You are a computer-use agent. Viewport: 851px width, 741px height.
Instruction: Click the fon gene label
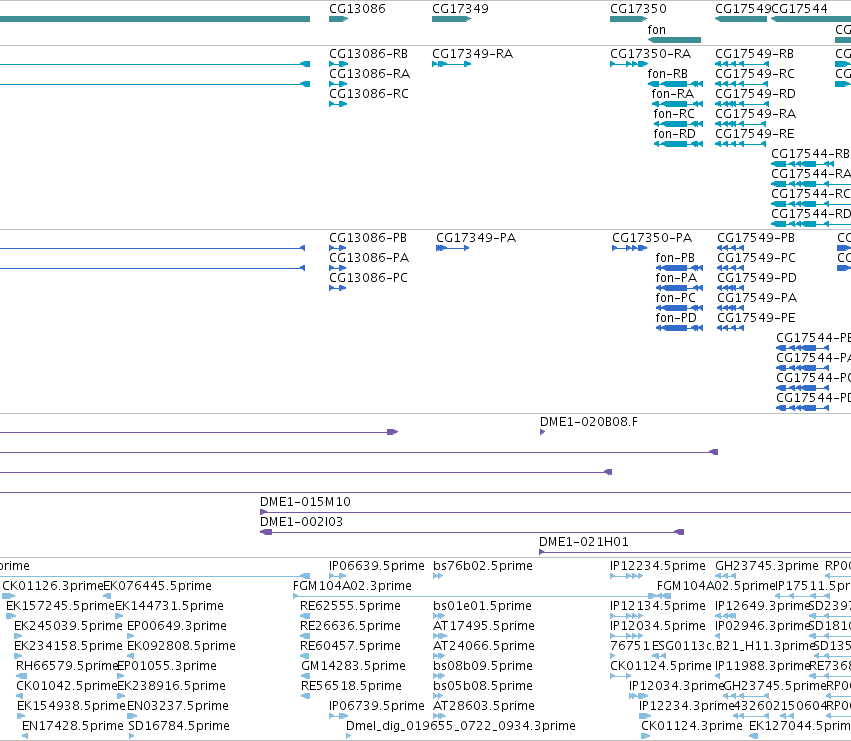656,30
